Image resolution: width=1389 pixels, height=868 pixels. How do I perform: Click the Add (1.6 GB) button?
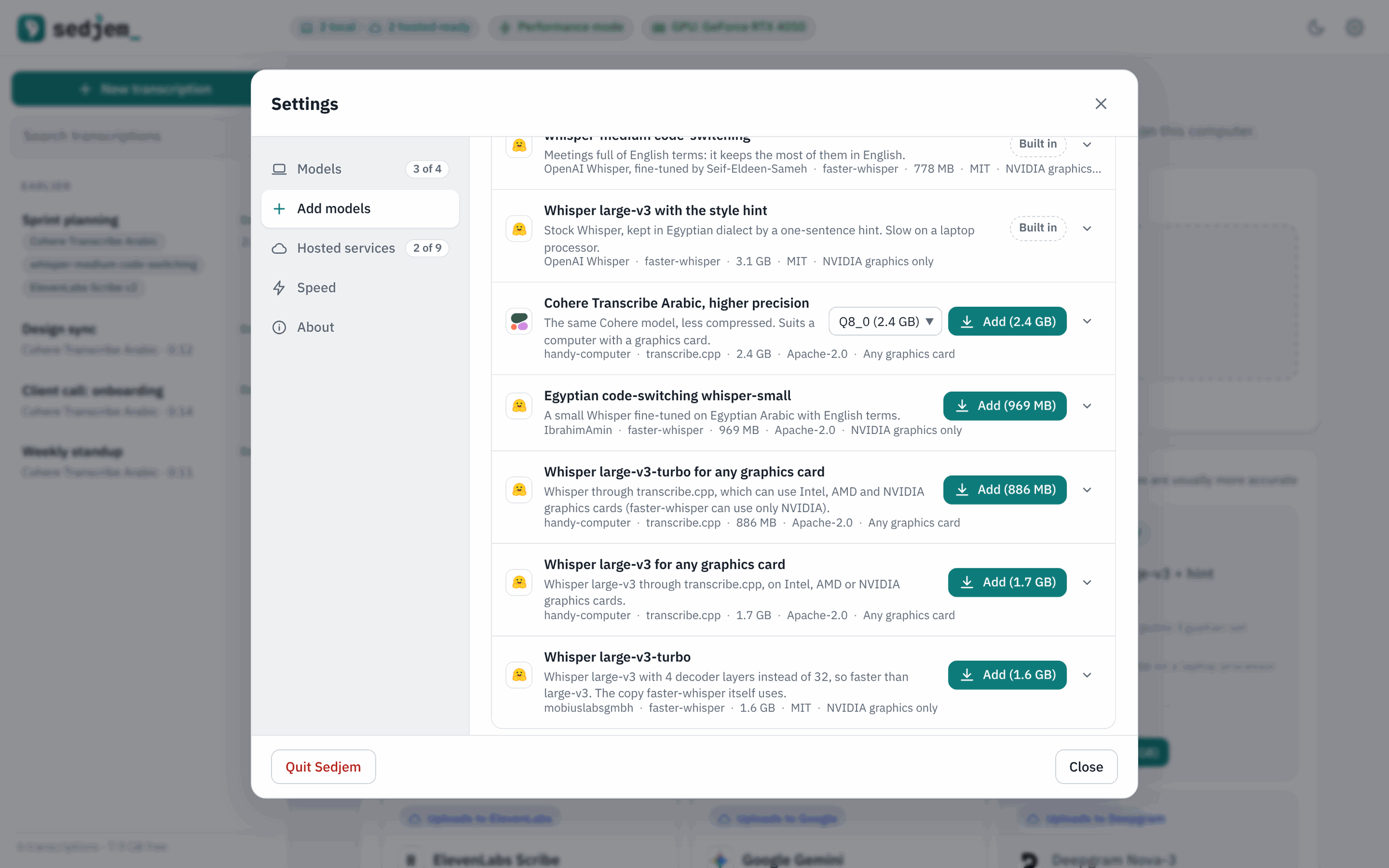pyautogui.click(x=1007, y=675)
